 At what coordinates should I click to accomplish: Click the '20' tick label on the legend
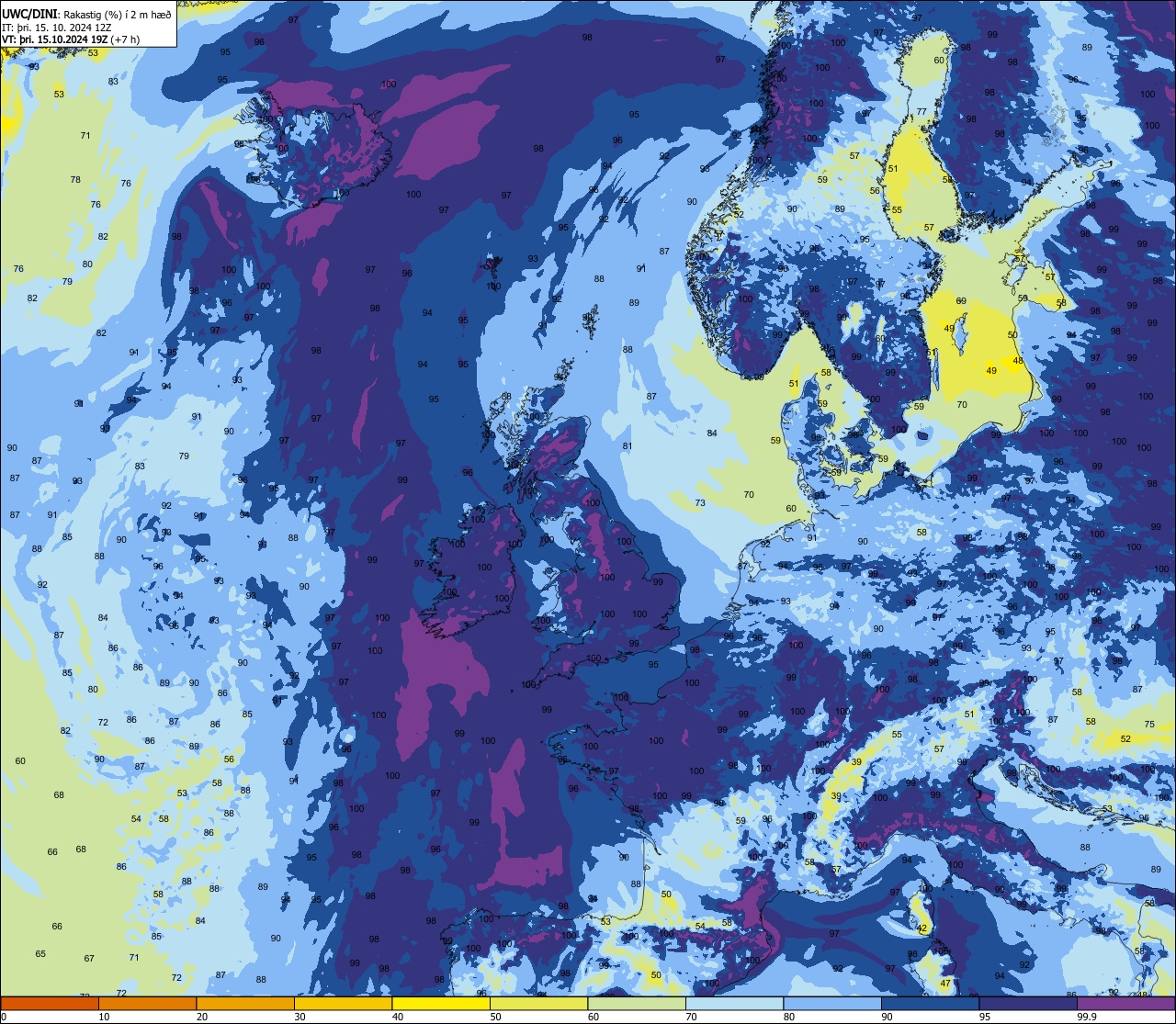(x=202, y=1017)
